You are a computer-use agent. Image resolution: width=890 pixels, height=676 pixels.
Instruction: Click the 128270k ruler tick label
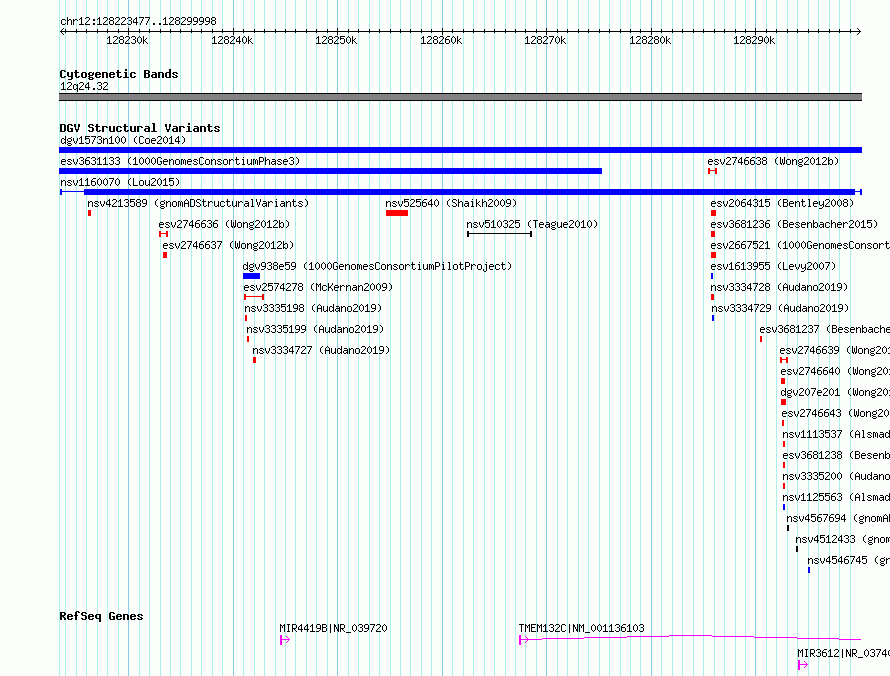545,40
